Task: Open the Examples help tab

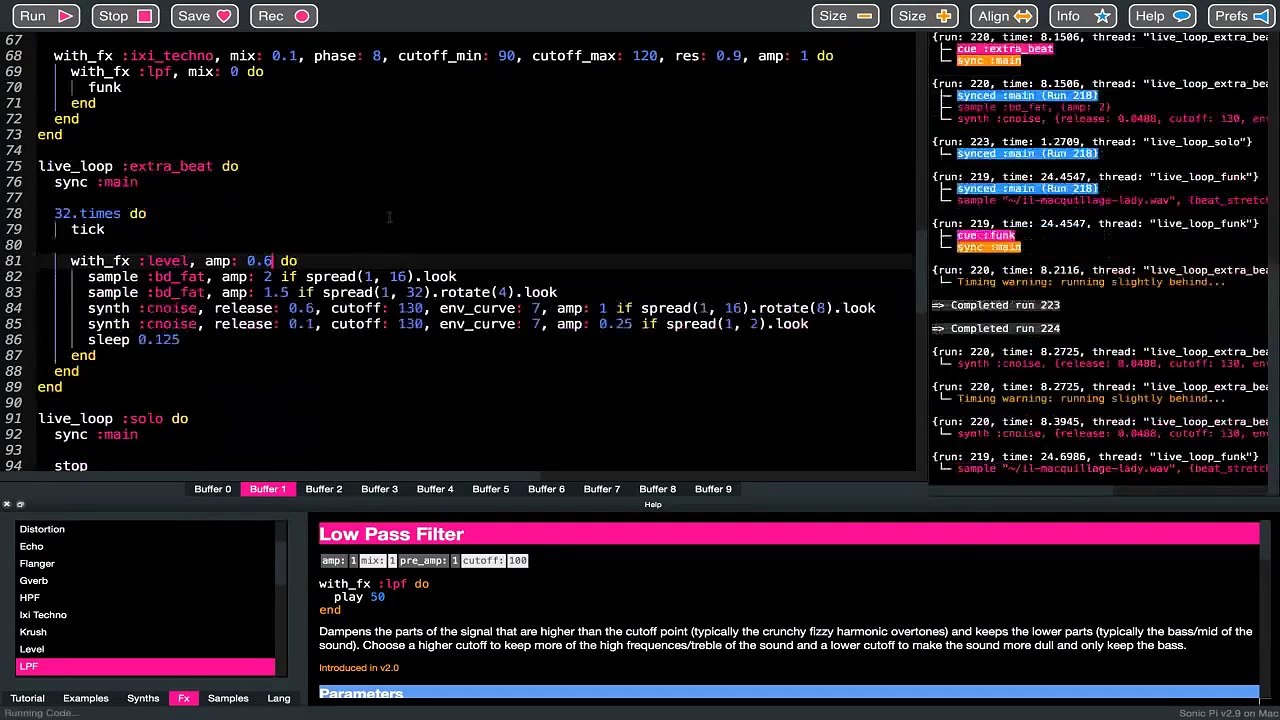Action: 86,698
